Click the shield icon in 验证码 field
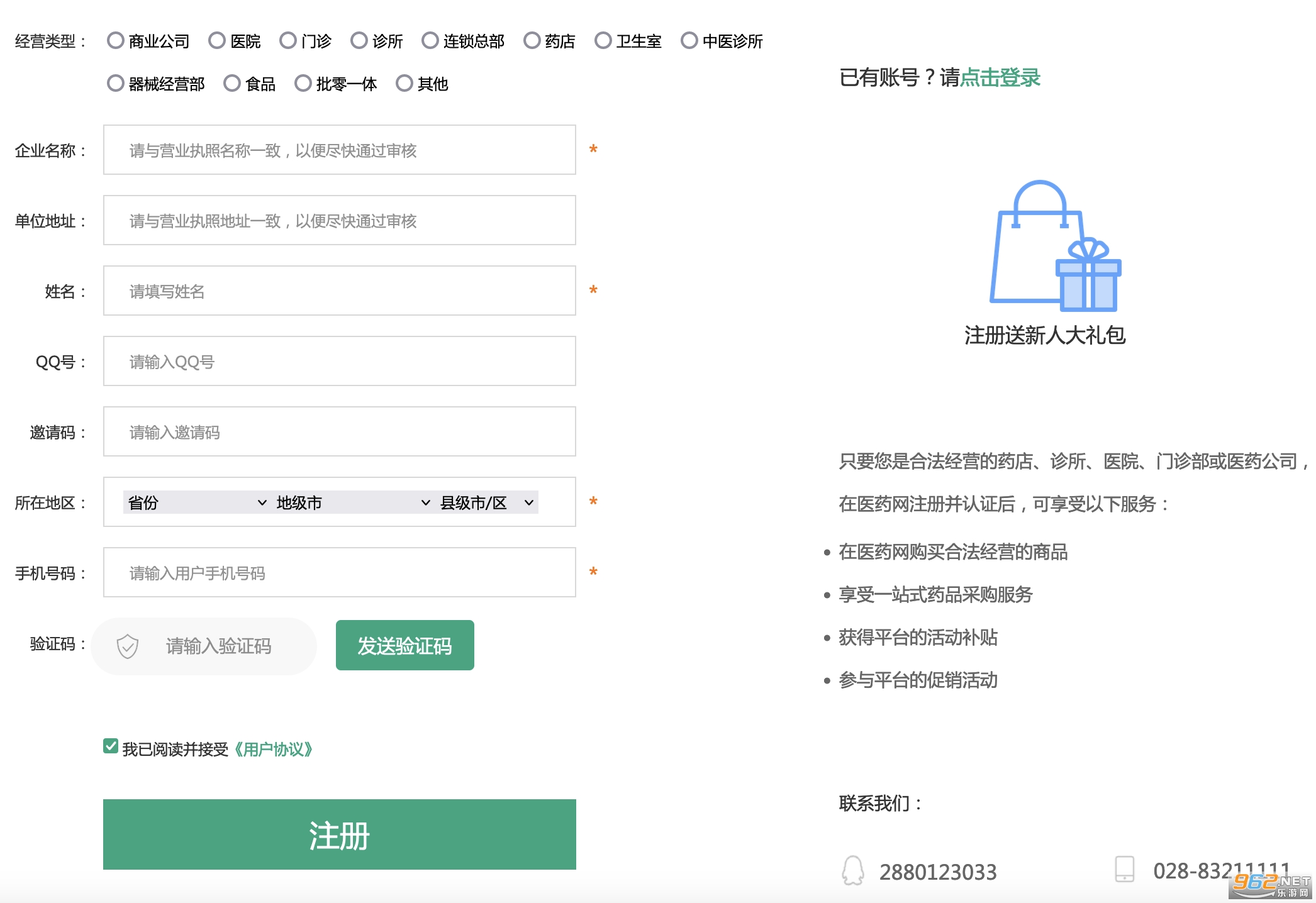The width and height of the screenshot is (1316, 903). 128,646
